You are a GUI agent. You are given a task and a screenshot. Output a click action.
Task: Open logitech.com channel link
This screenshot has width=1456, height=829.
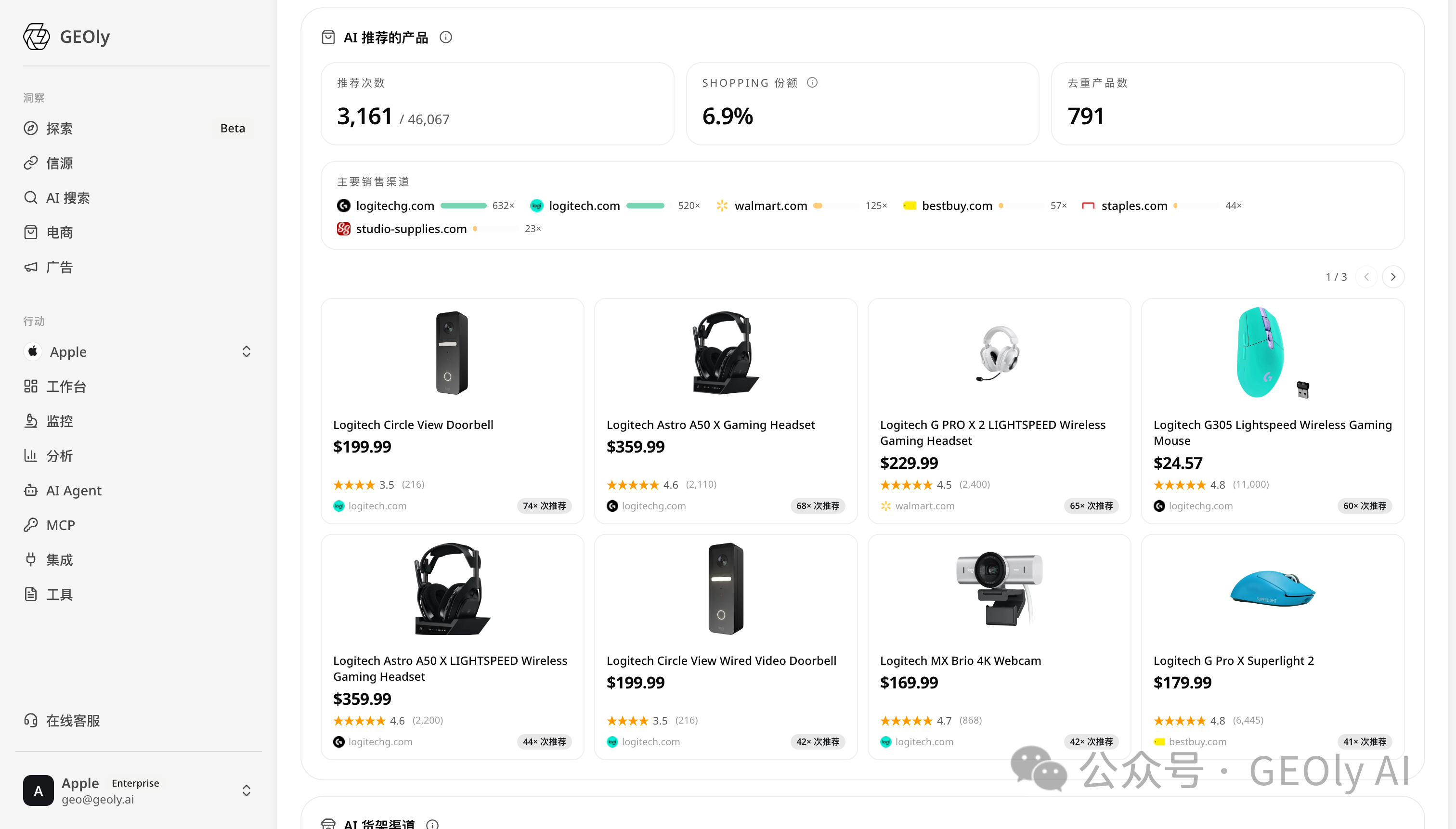click(x=584, y=206)
